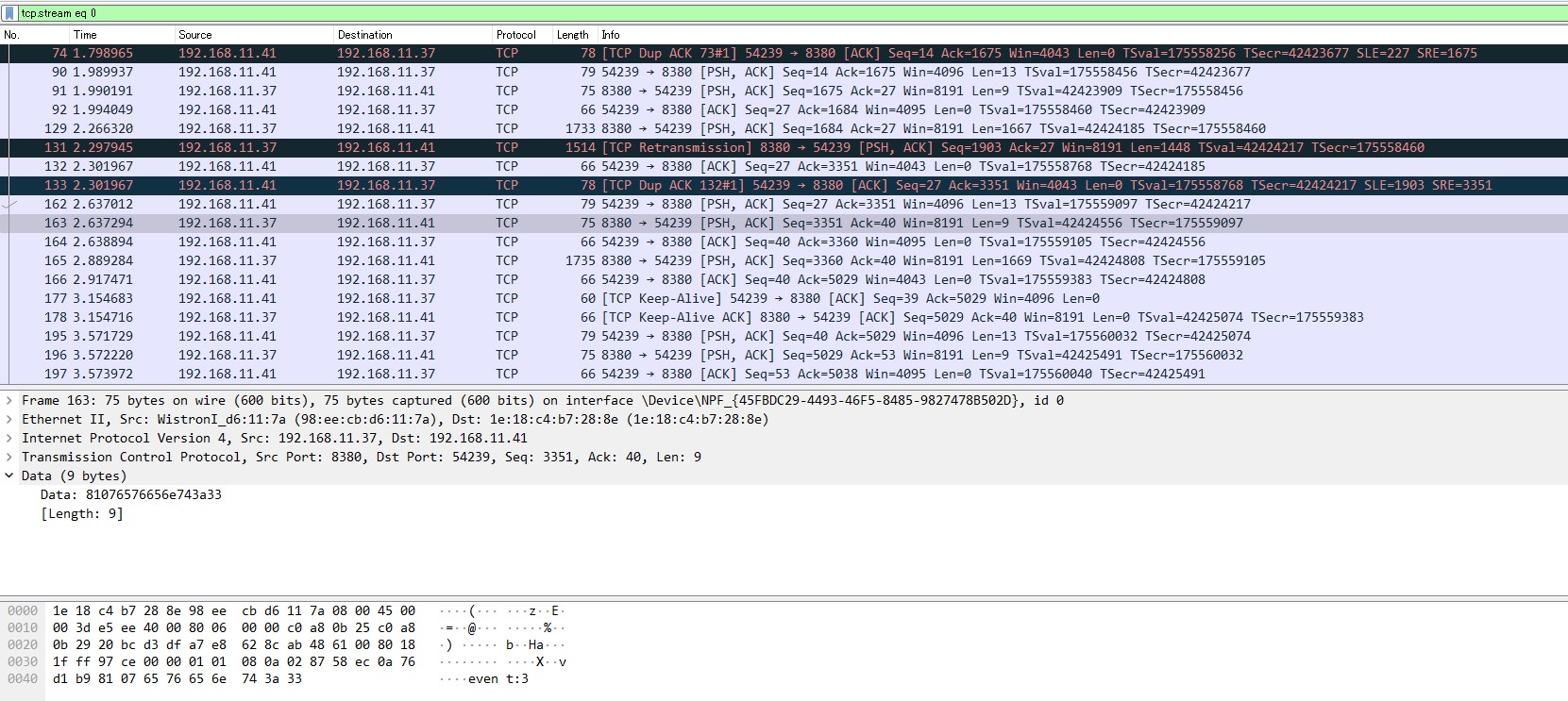Screen dimensions: 1568x701
Task: Select the [Length: 9] tree item
Action: click(82, 513)
